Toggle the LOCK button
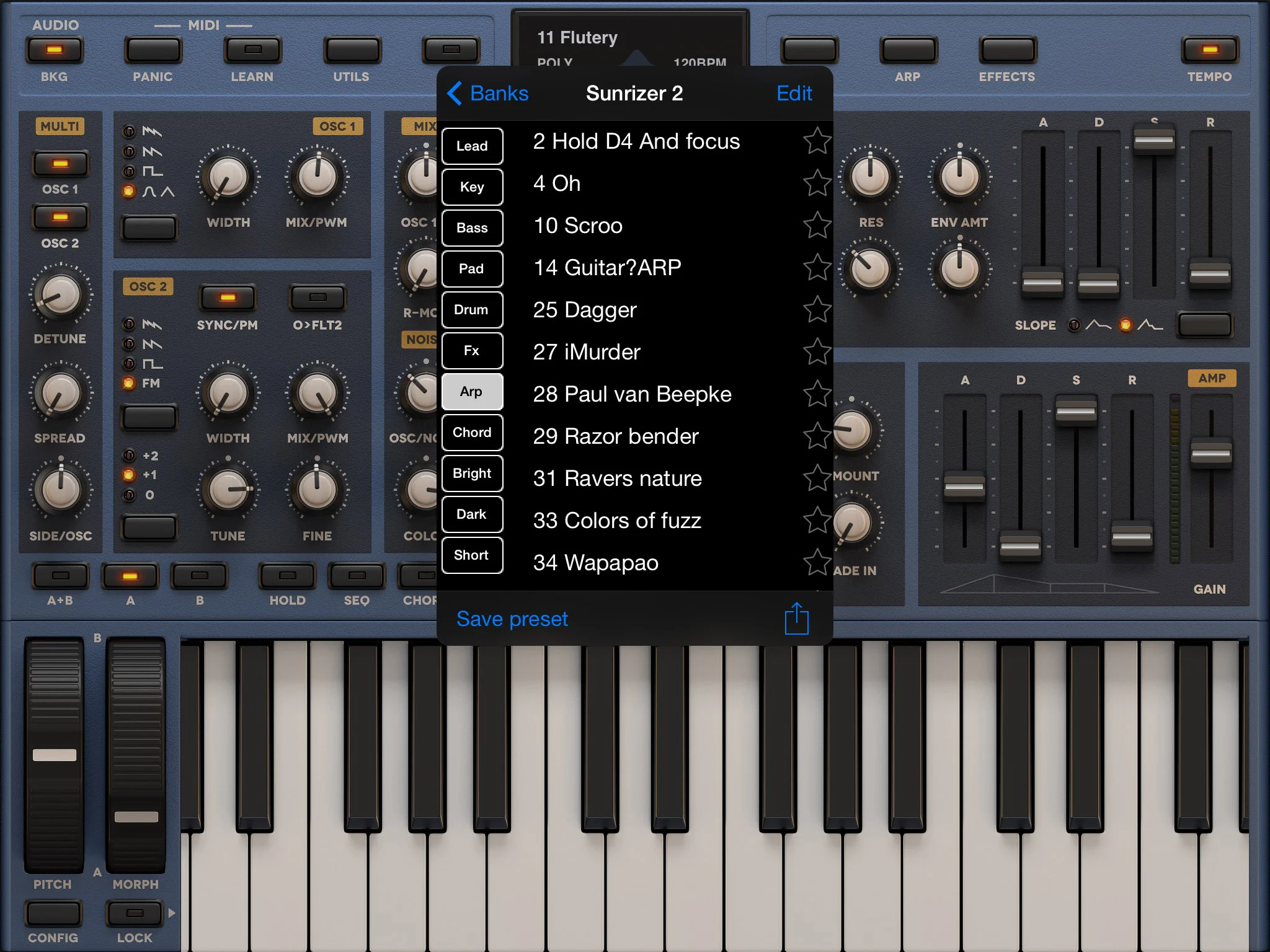Viewport: 1270px width, 952px height. click(135, 914)
